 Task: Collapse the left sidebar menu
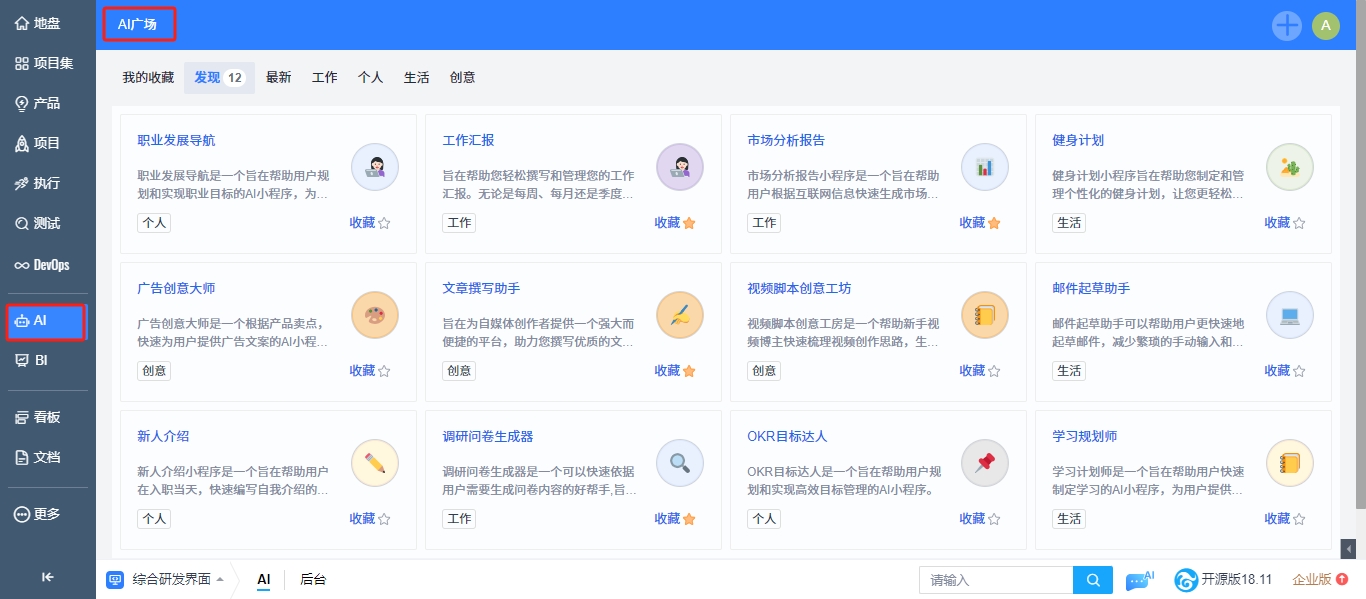pos(47,576)
